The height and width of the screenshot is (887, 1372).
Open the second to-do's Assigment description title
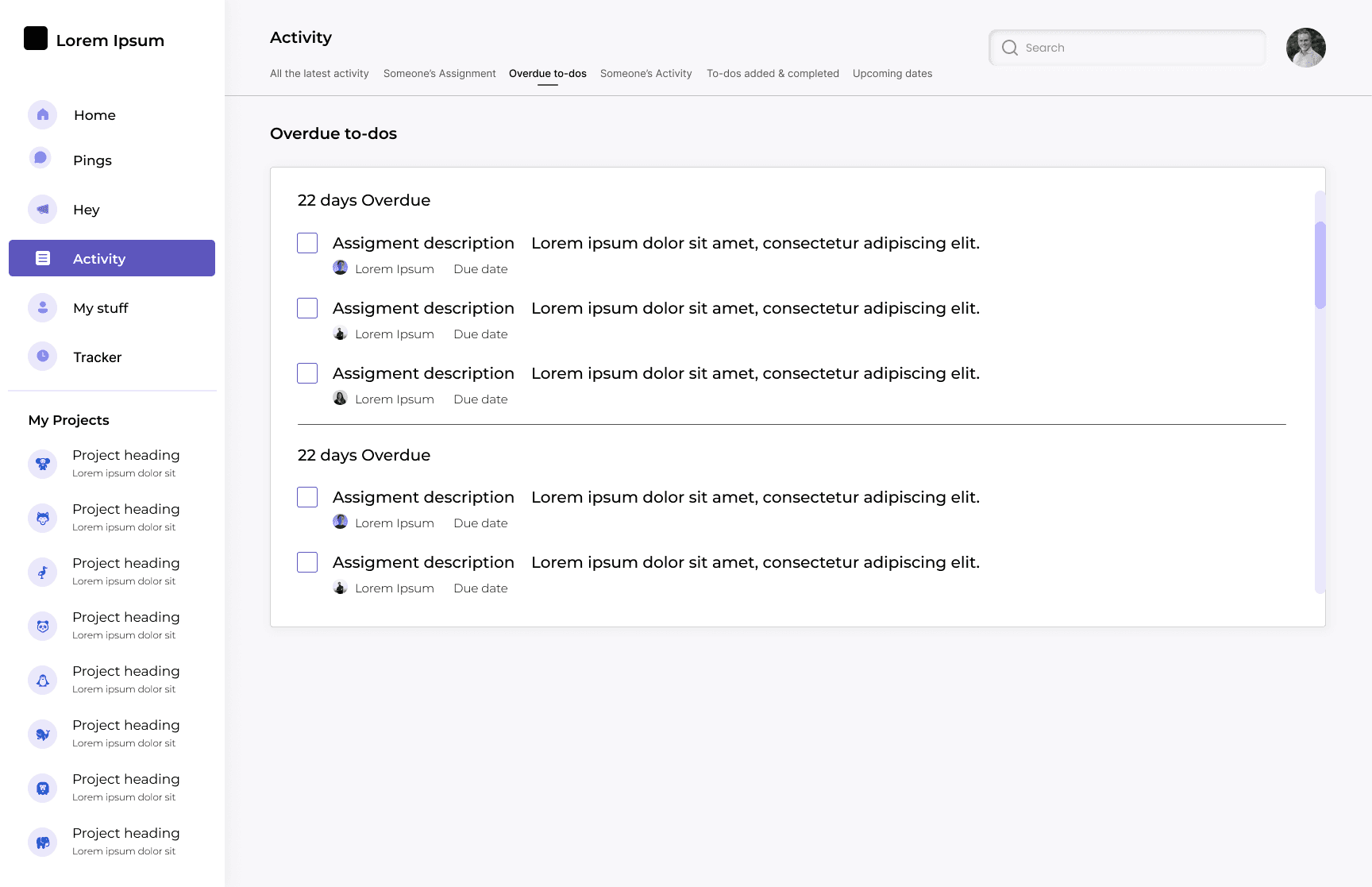click(x=423, y=308)
